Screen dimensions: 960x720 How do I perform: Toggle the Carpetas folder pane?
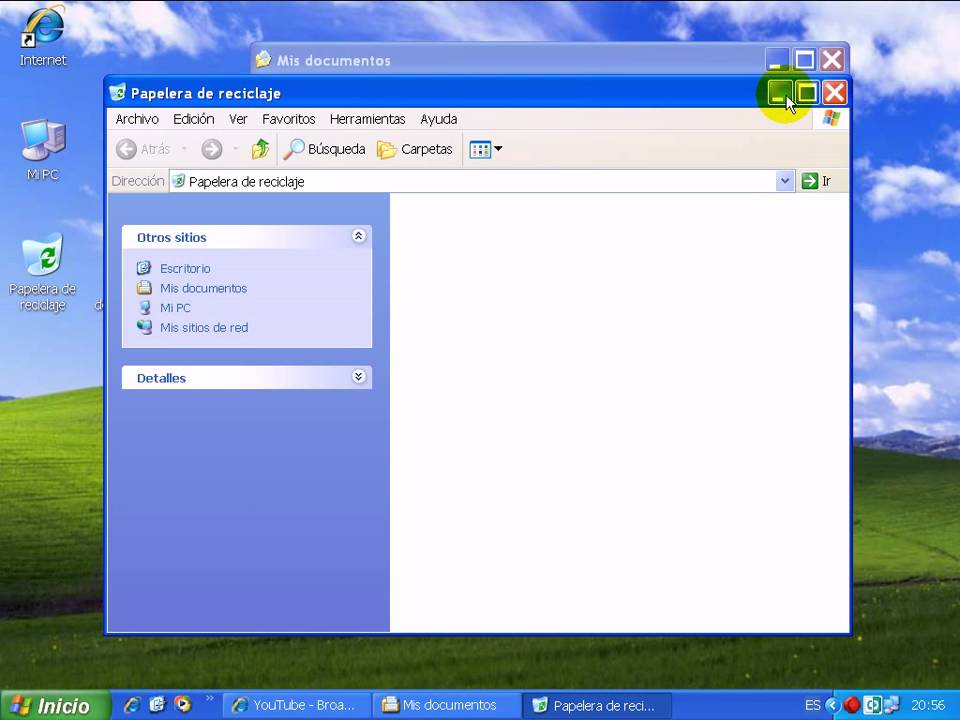(414, 149)
